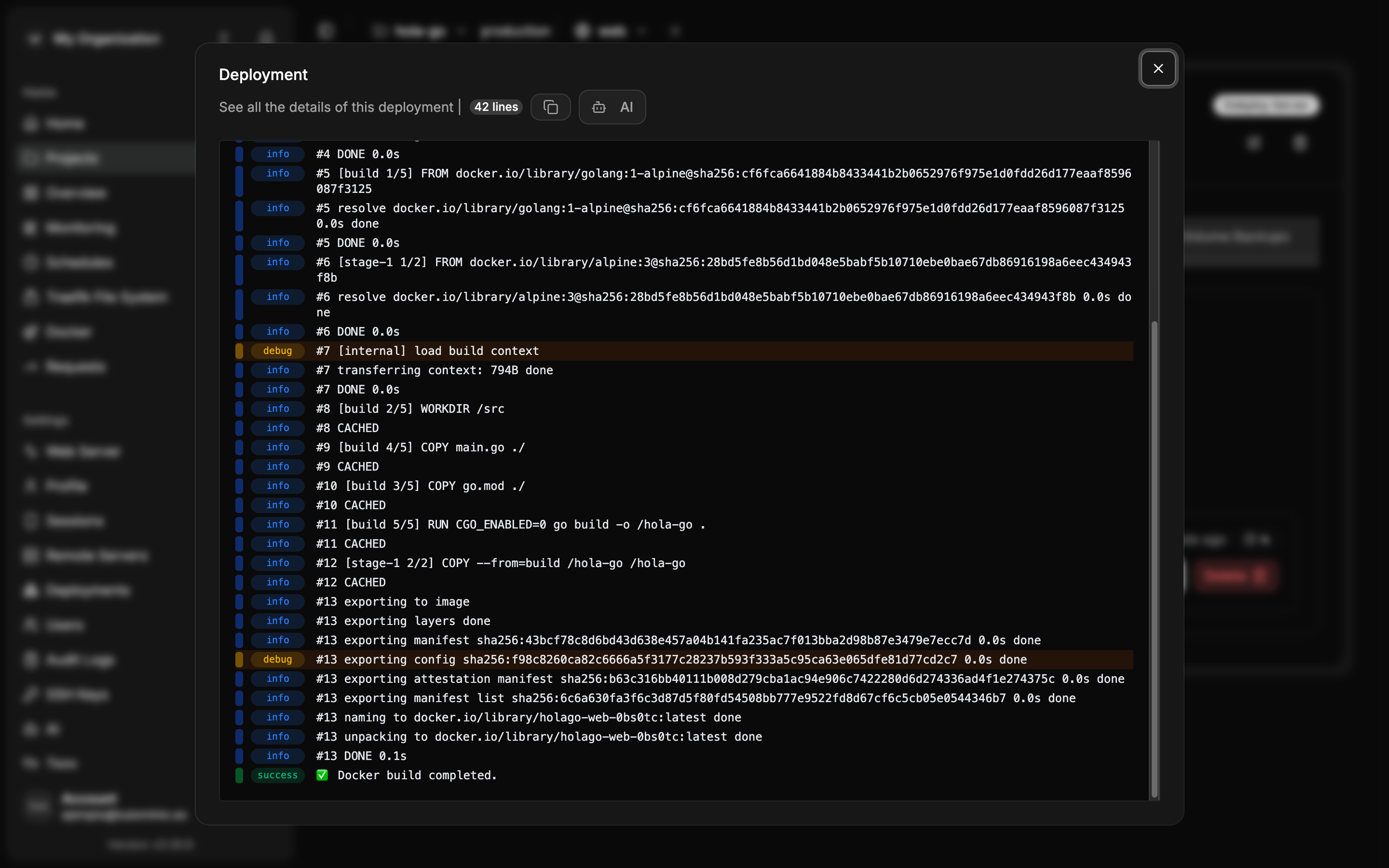Select '#11 [build 5/5] RUN CGO_ENABLED=0' line

(x=684, y=524)
